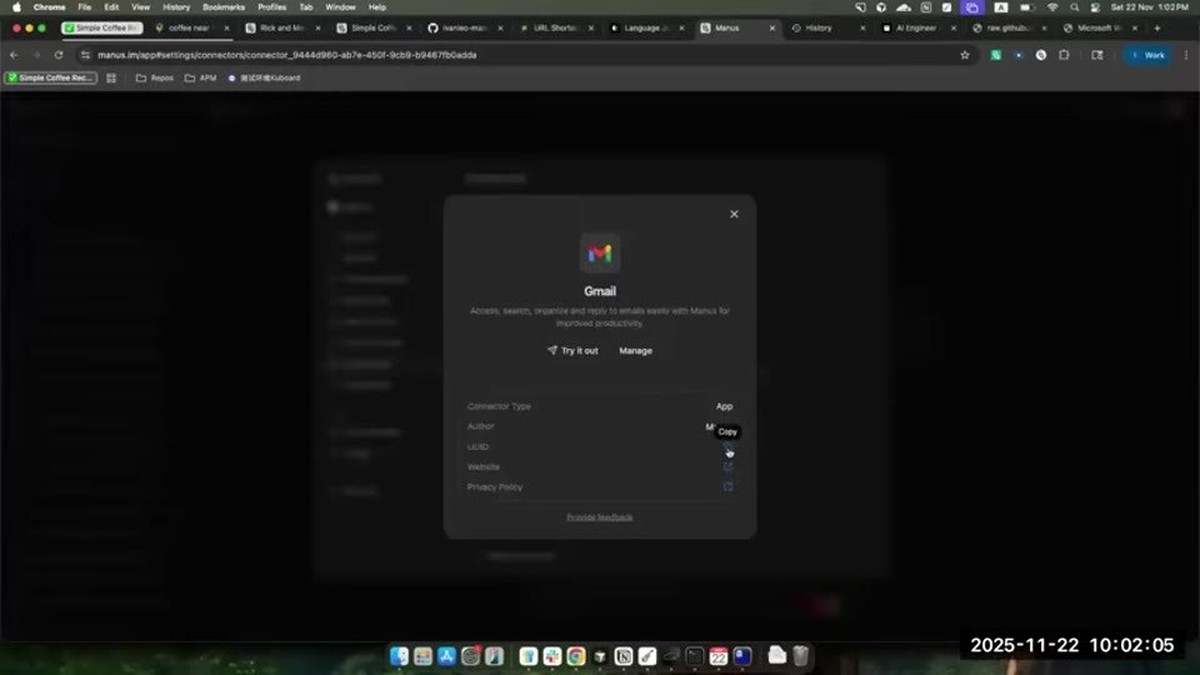Open a new browser tab with plus

tap(1158, 28)
